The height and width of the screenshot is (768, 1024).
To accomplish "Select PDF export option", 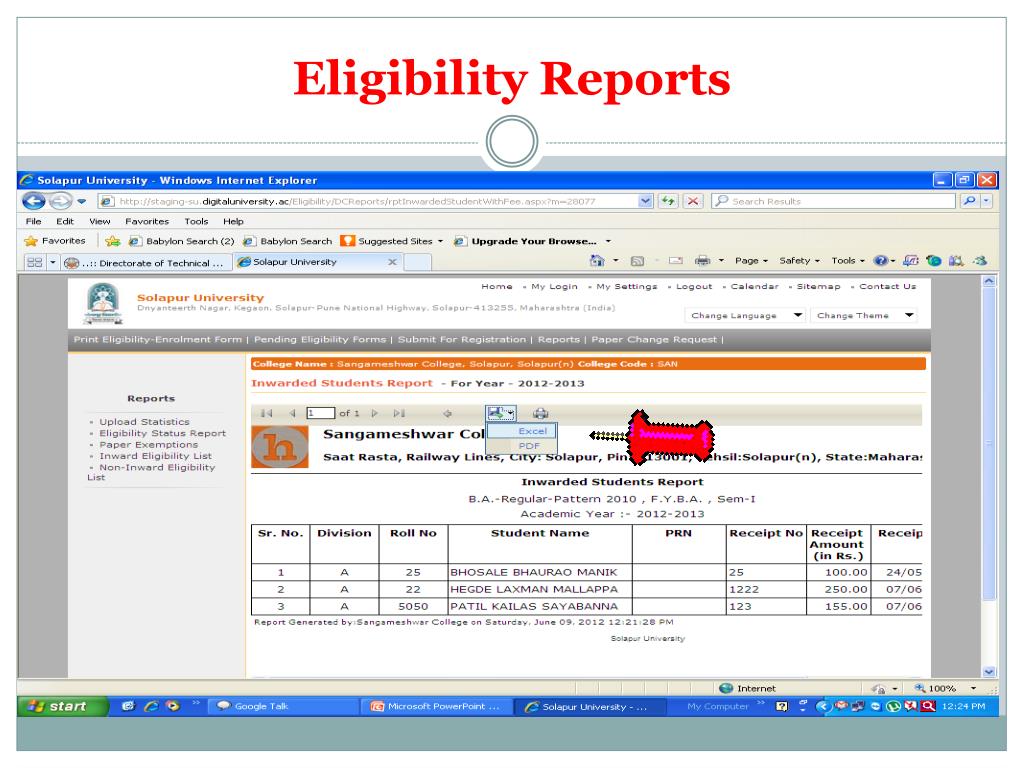I will [x=522, y=446].
